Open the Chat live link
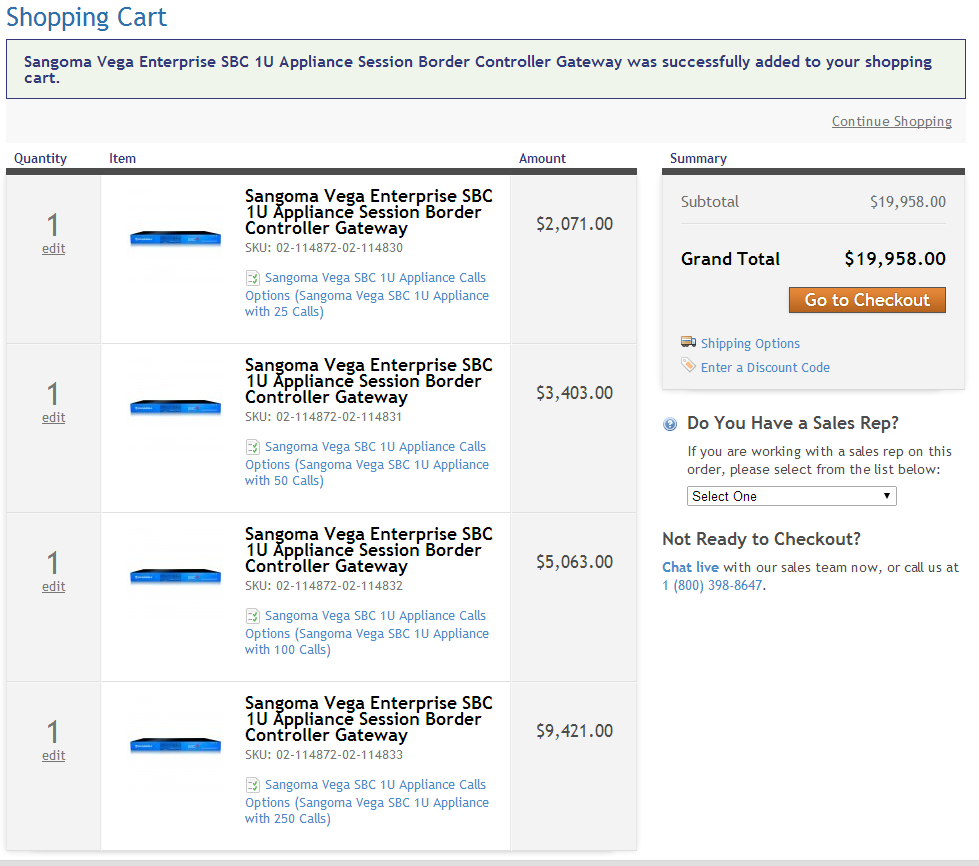The width and height of the screenshot is (979, 866). pos(691,567)
